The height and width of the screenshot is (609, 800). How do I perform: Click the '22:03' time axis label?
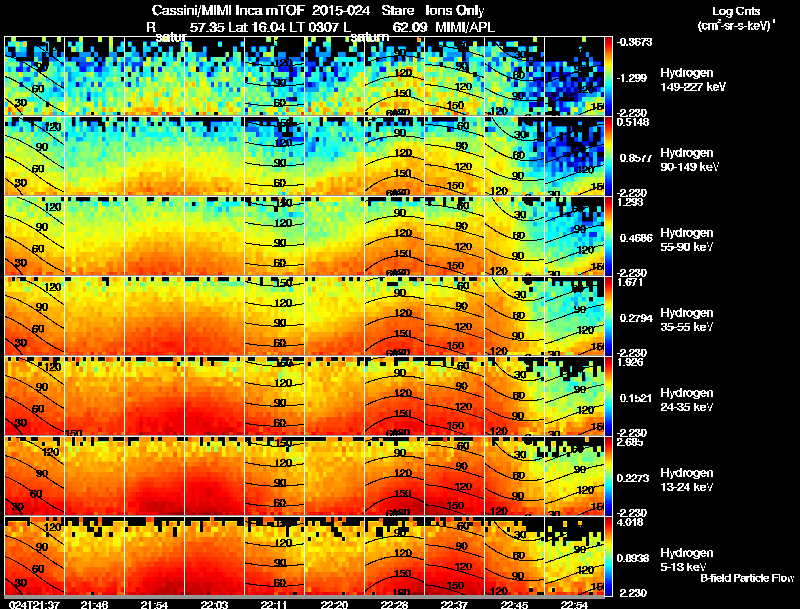214,604
